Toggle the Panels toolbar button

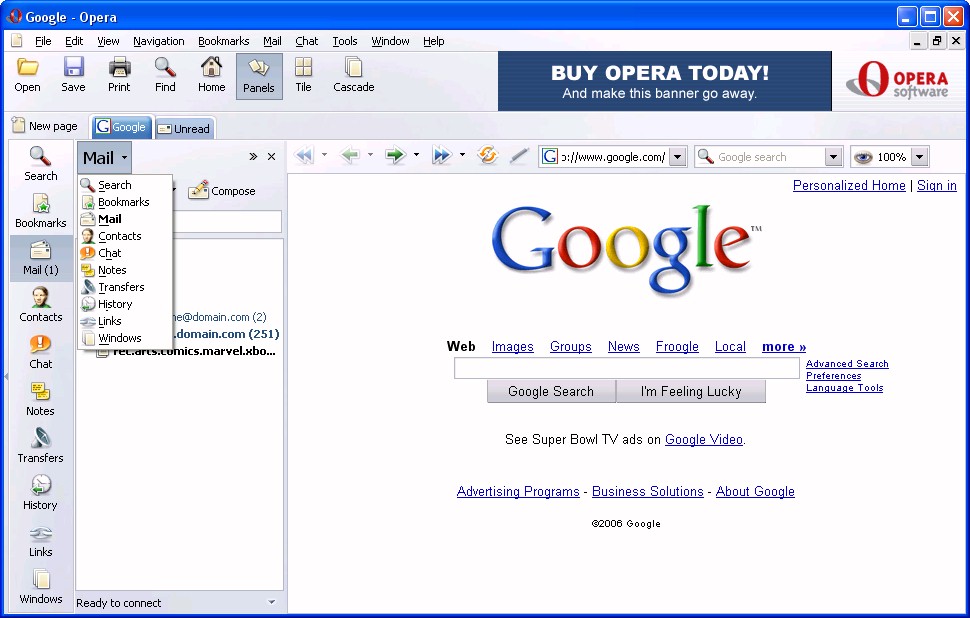[259, 76]
